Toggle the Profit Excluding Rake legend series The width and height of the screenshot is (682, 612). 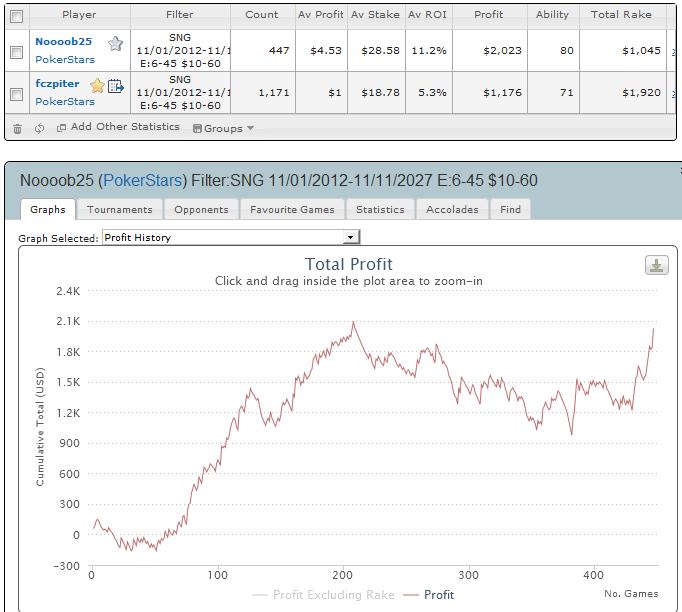[323, 595]
